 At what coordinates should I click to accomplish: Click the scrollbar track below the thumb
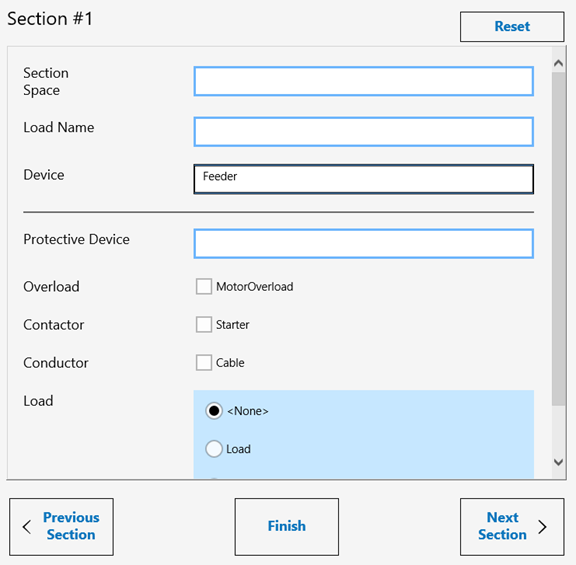[x=558, y=430]
